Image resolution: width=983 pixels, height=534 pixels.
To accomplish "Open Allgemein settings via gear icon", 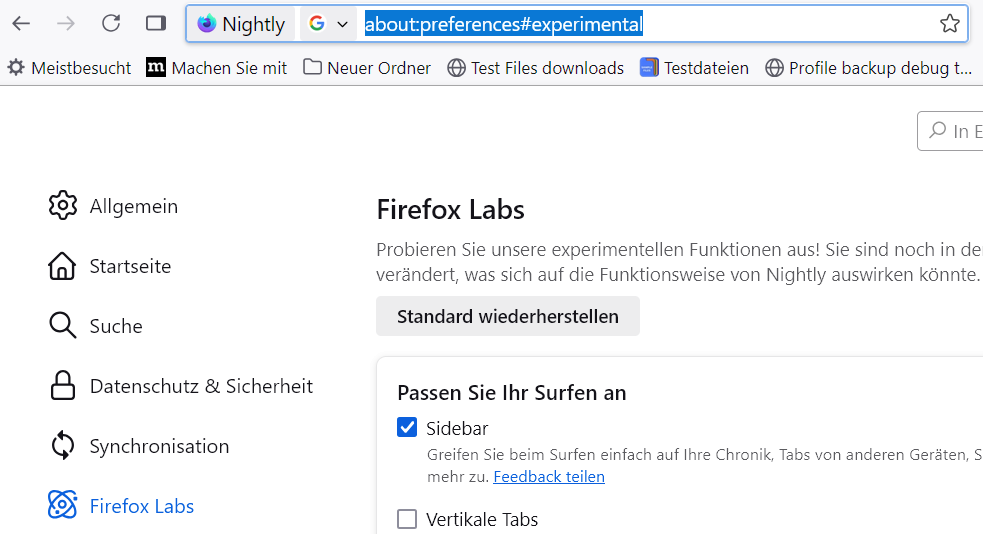I will (x=62, y=206).
